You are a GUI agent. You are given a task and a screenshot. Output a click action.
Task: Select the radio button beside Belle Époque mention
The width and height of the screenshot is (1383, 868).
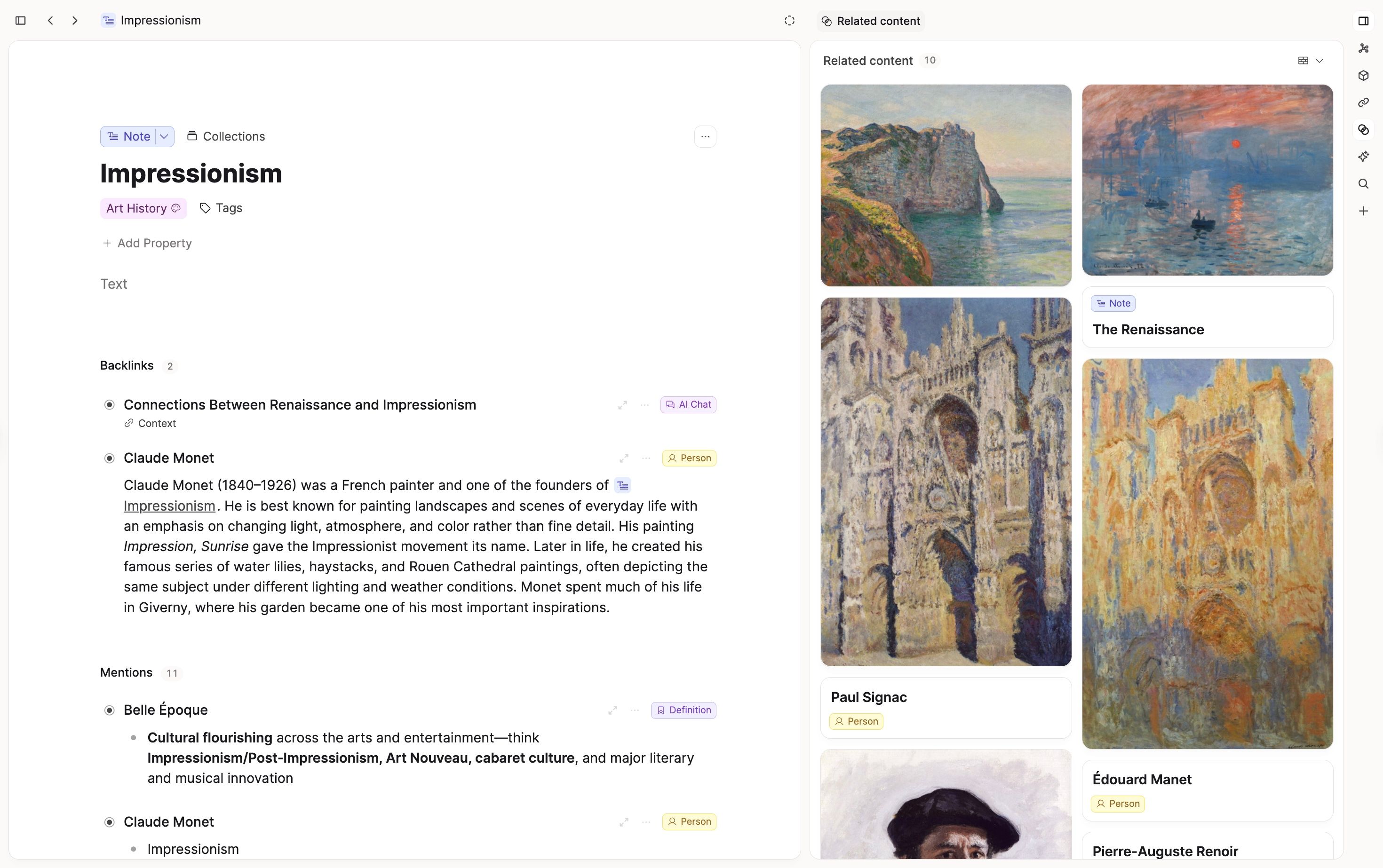[x=109, y=710]
